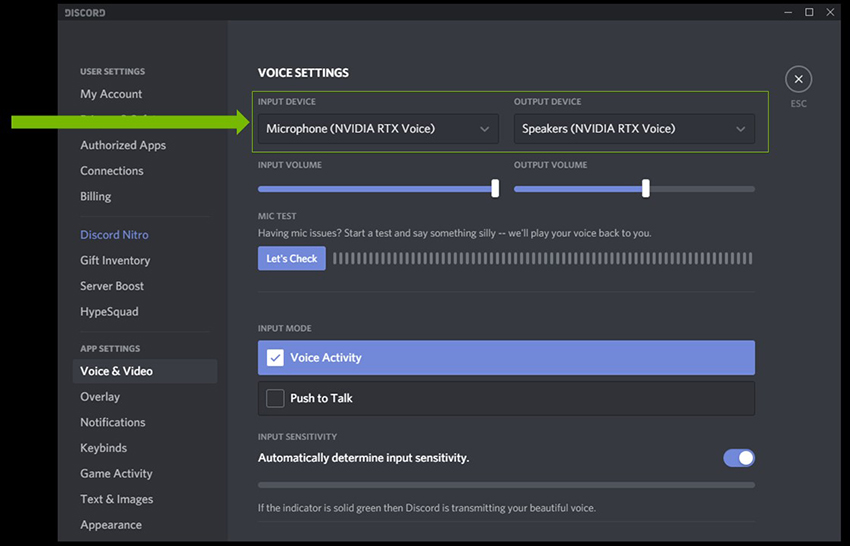Screen dimensions: 850x546
Task: Go to Keybinds settings
Action: tap(103, 448)
